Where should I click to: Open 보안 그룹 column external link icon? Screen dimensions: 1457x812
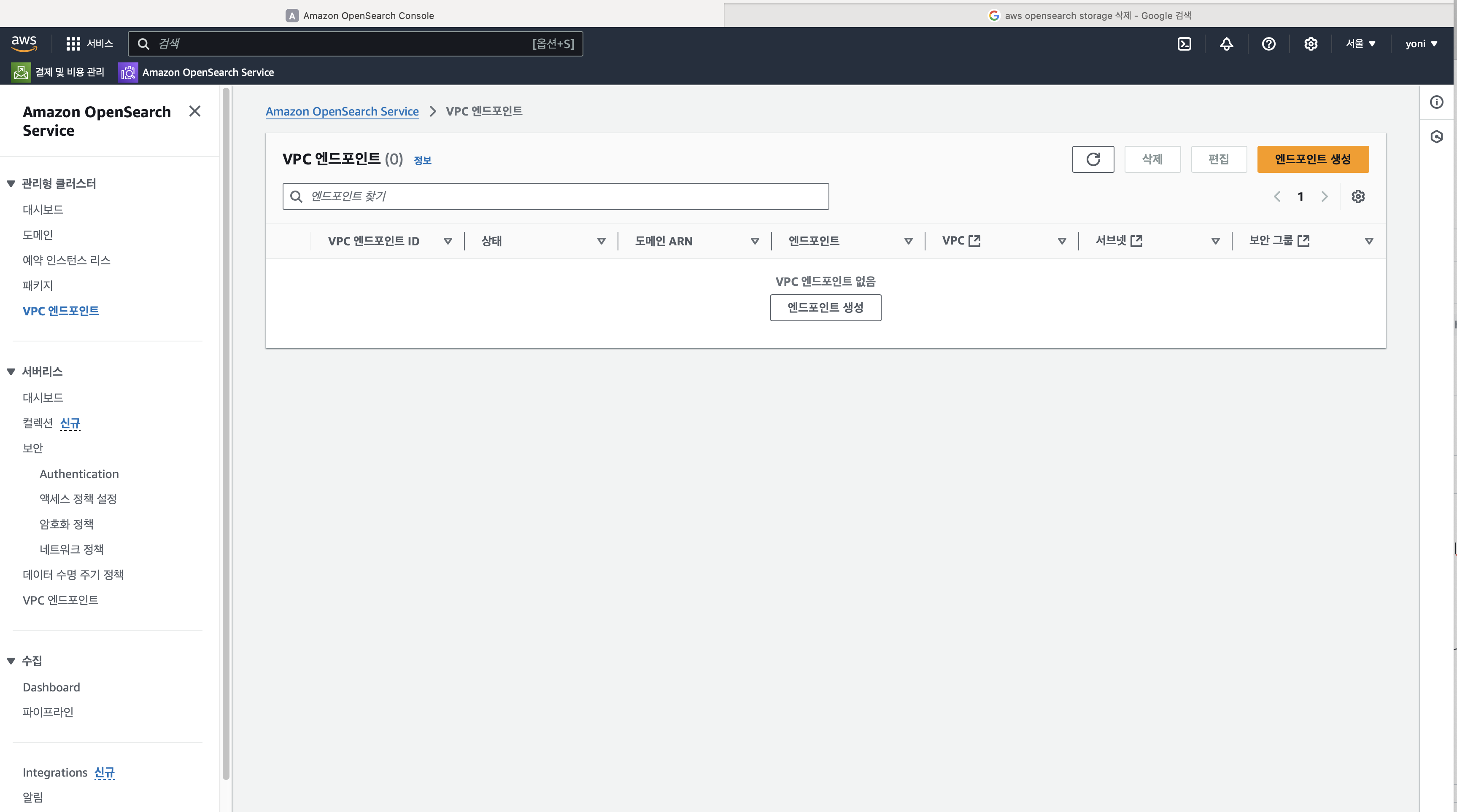(1304, 241)
